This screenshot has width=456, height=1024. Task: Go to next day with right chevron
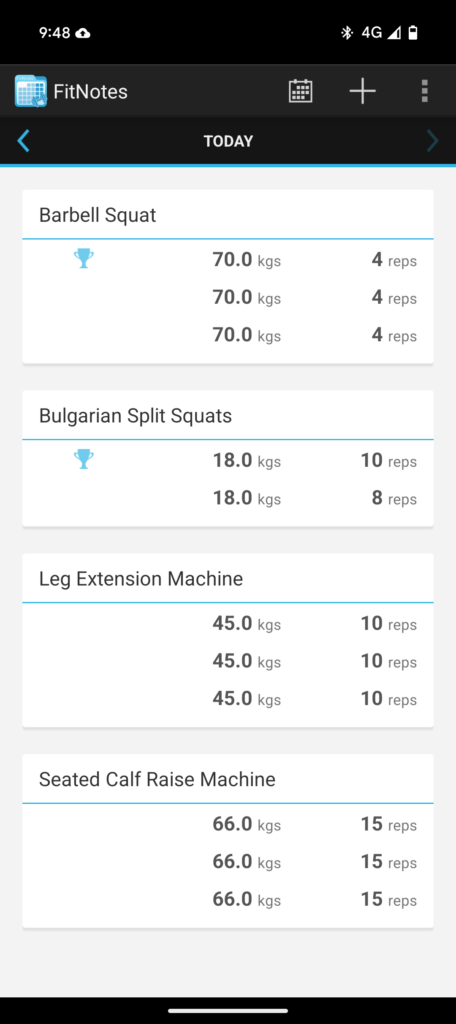click(432, 140)
